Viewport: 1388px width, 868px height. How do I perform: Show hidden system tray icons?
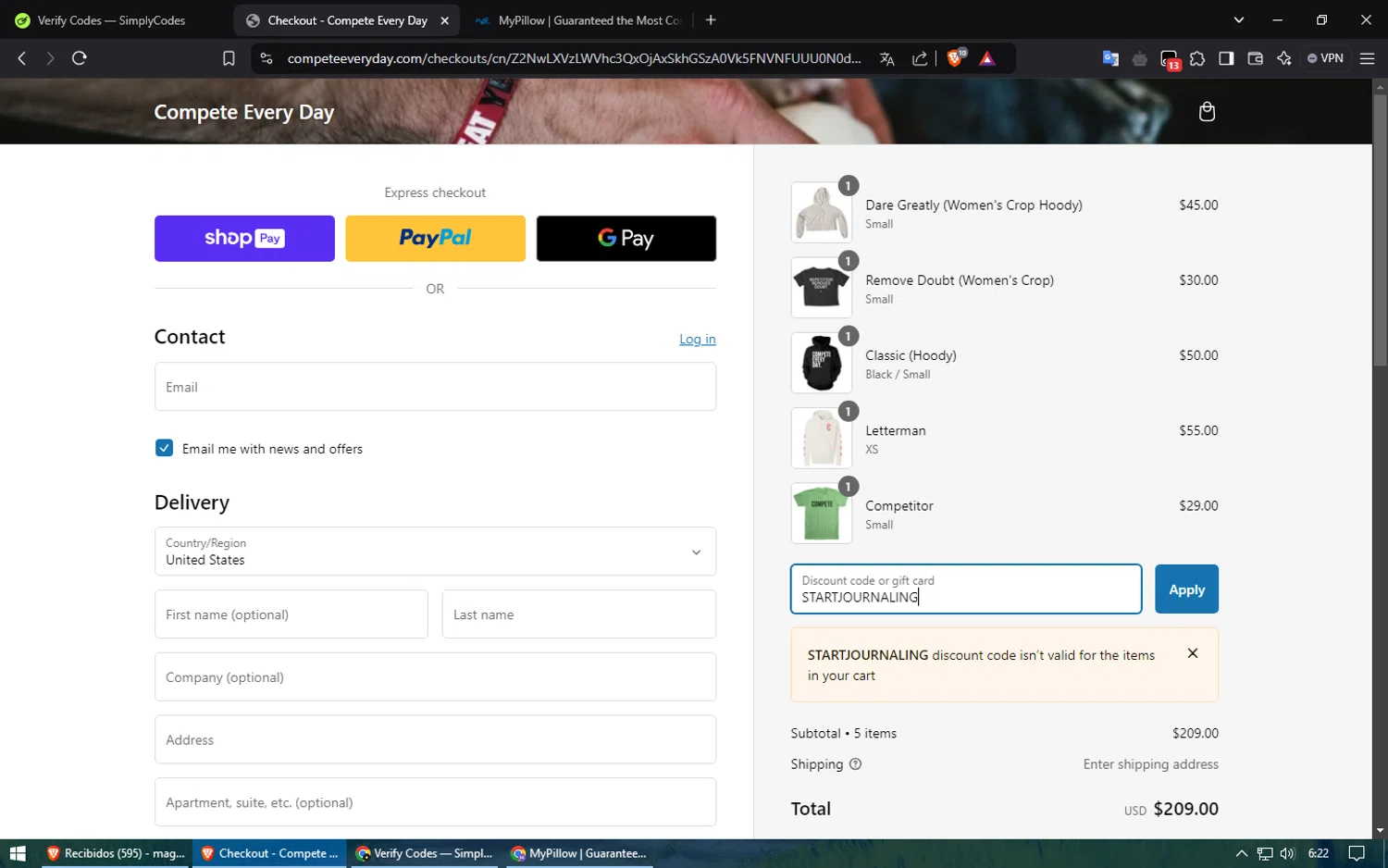coord(1242,853)
